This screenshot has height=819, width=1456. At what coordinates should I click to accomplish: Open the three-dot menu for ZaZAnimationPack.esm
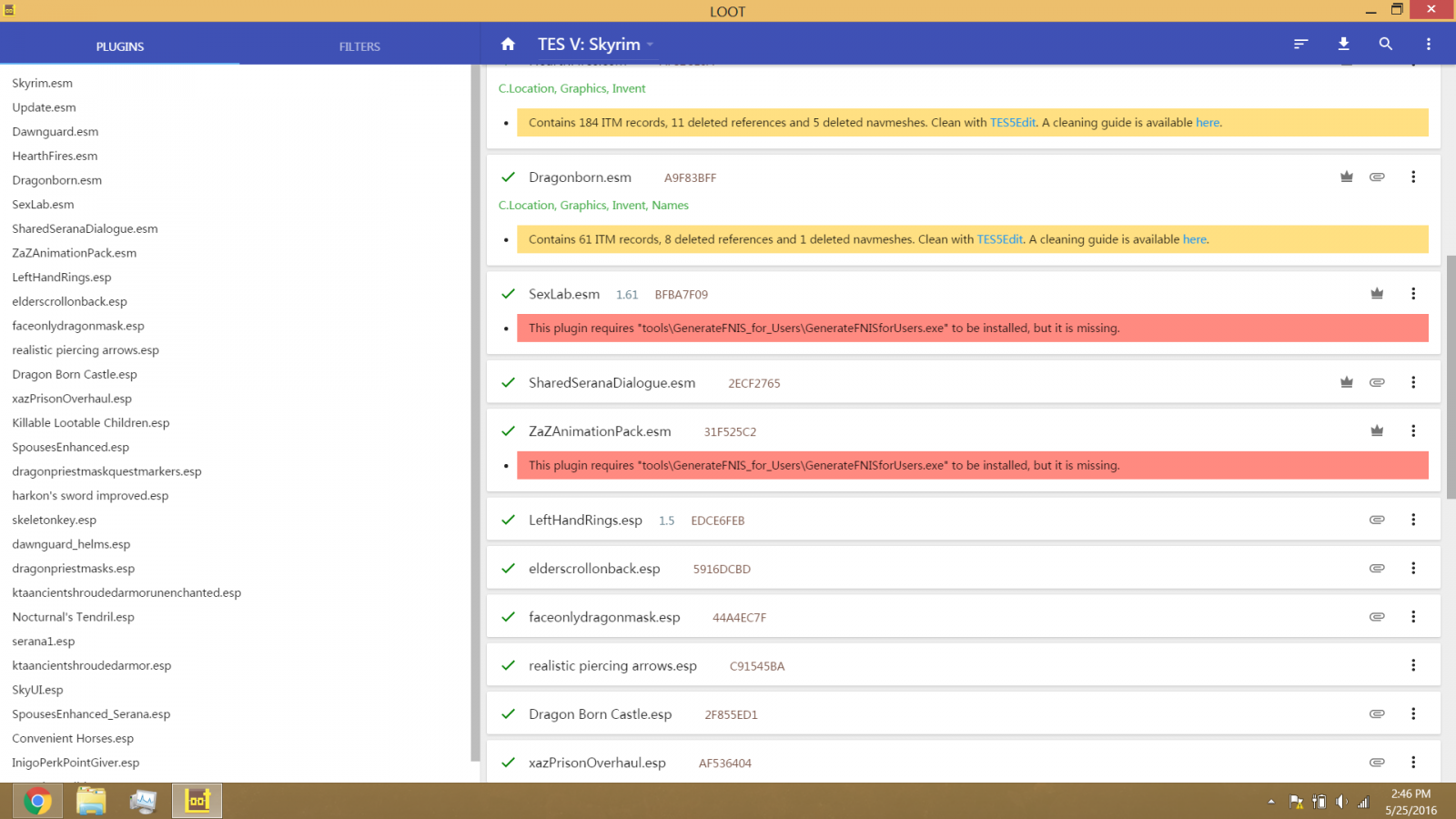coord(1413,430)
